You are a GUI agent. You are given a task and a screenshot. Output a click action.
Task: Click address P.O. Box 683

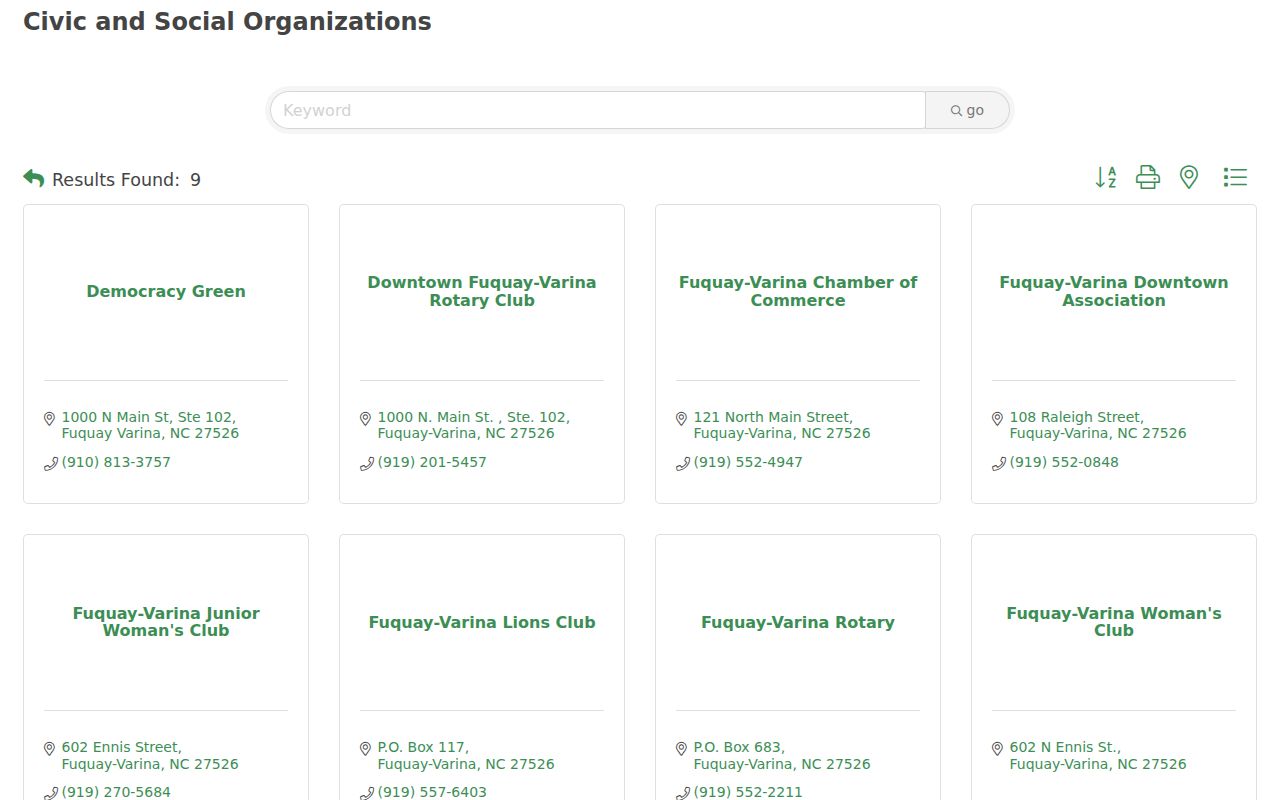[782, 755]
